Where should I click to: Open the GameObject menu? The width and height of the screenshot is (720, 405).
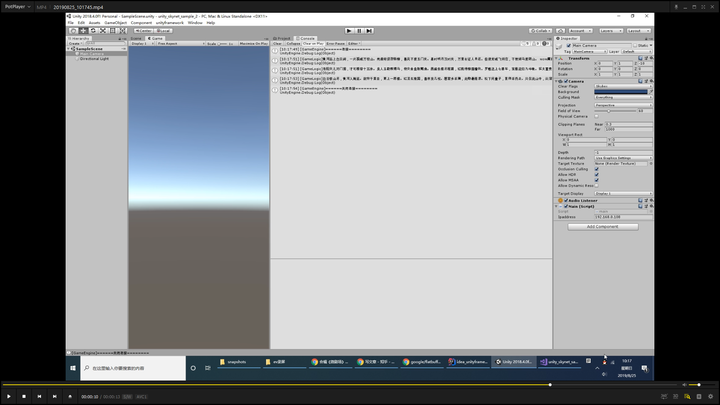click(x=127, y=22)
